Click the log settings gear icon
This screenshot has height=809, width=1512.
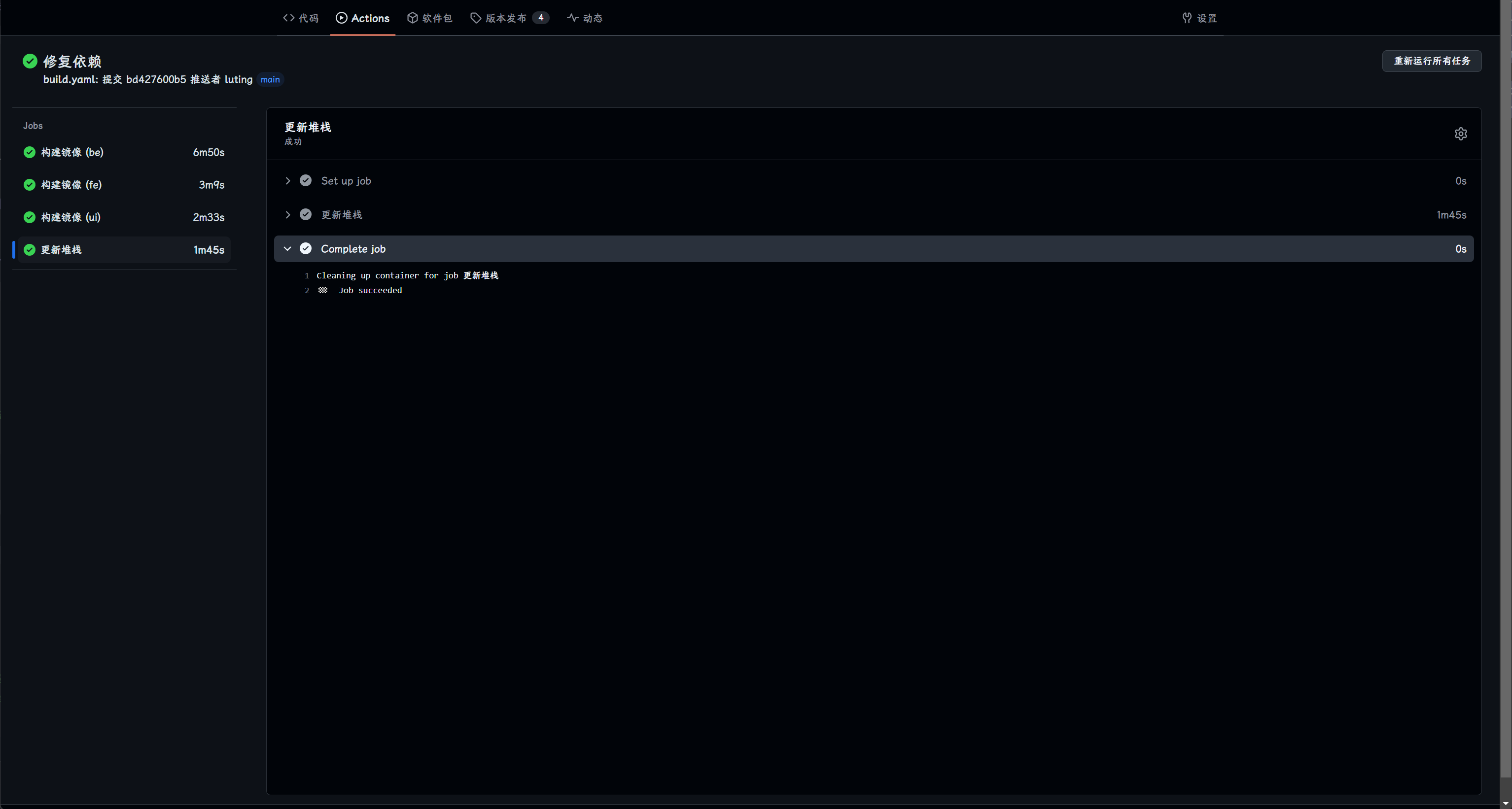click(1460, 134)
